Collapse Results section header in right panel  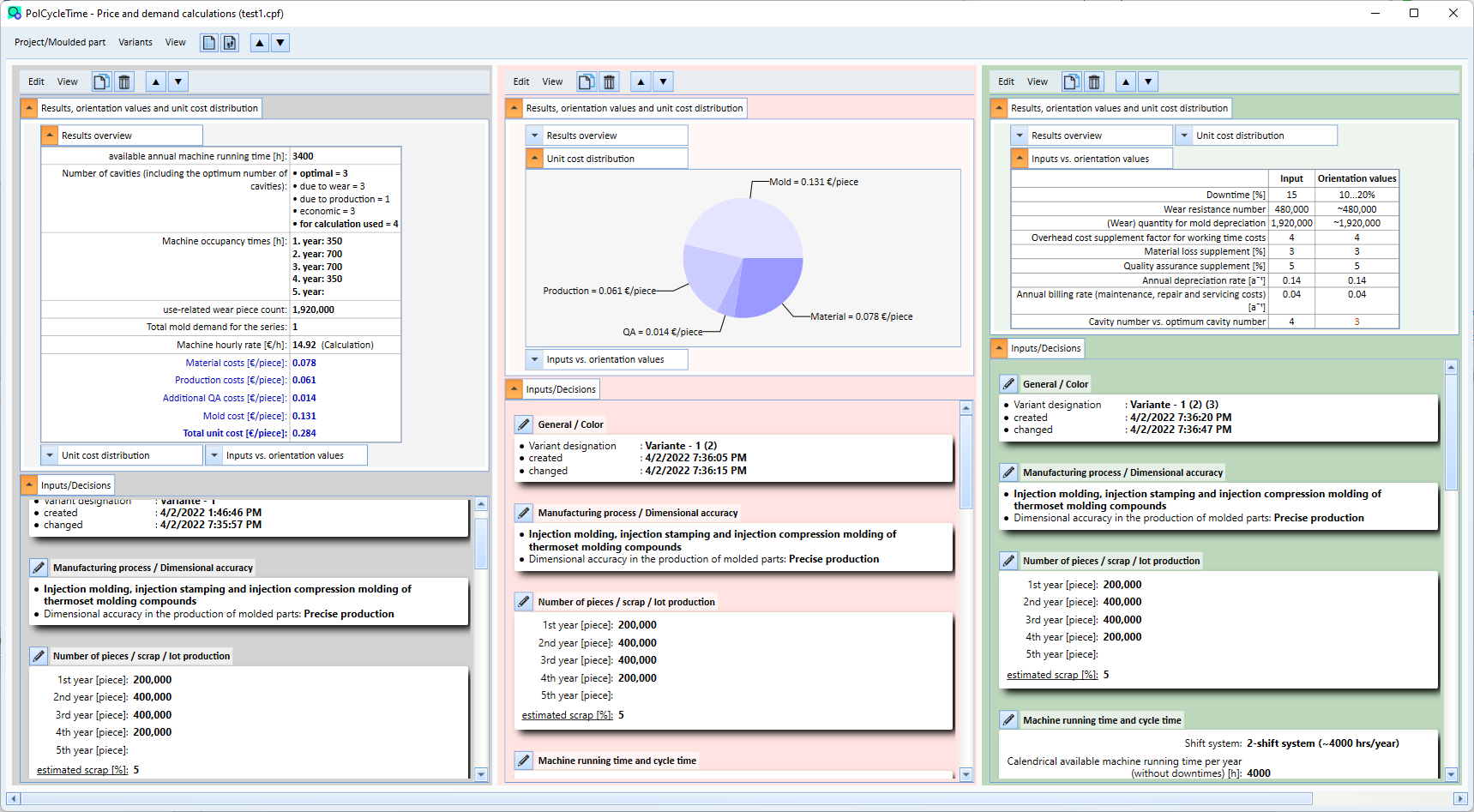1000,108
